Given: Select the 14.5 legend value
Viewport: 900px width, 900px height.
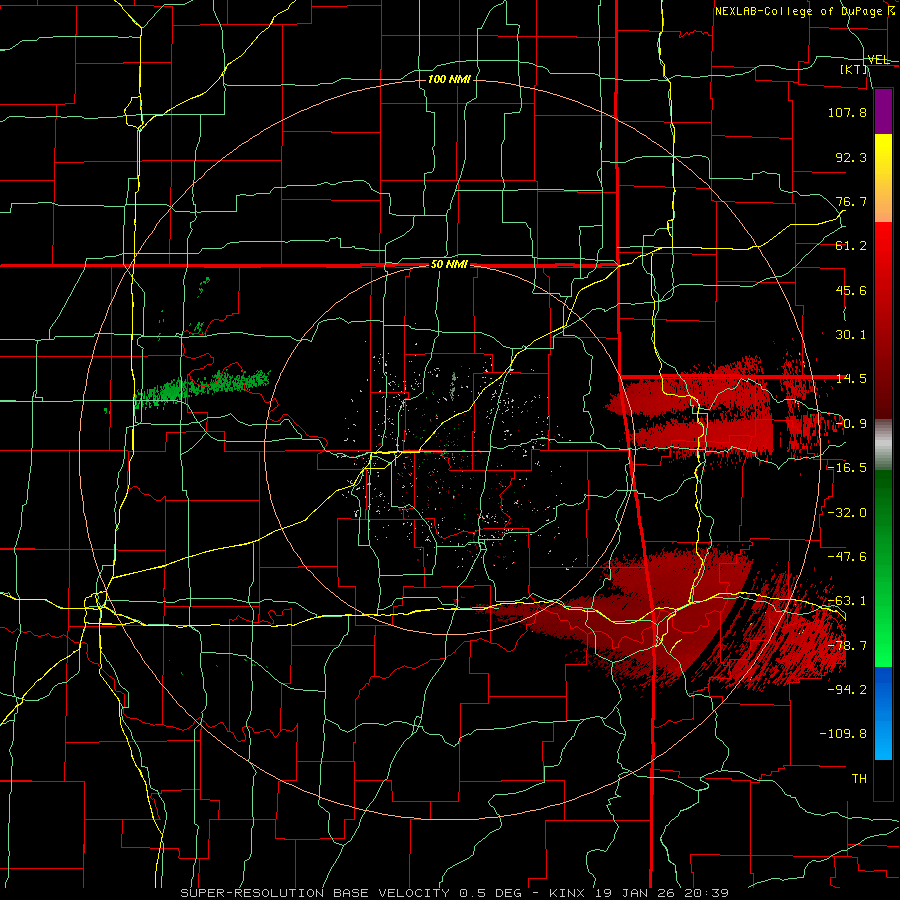Looking at the screenshot, I should click(x=851, y=379).
